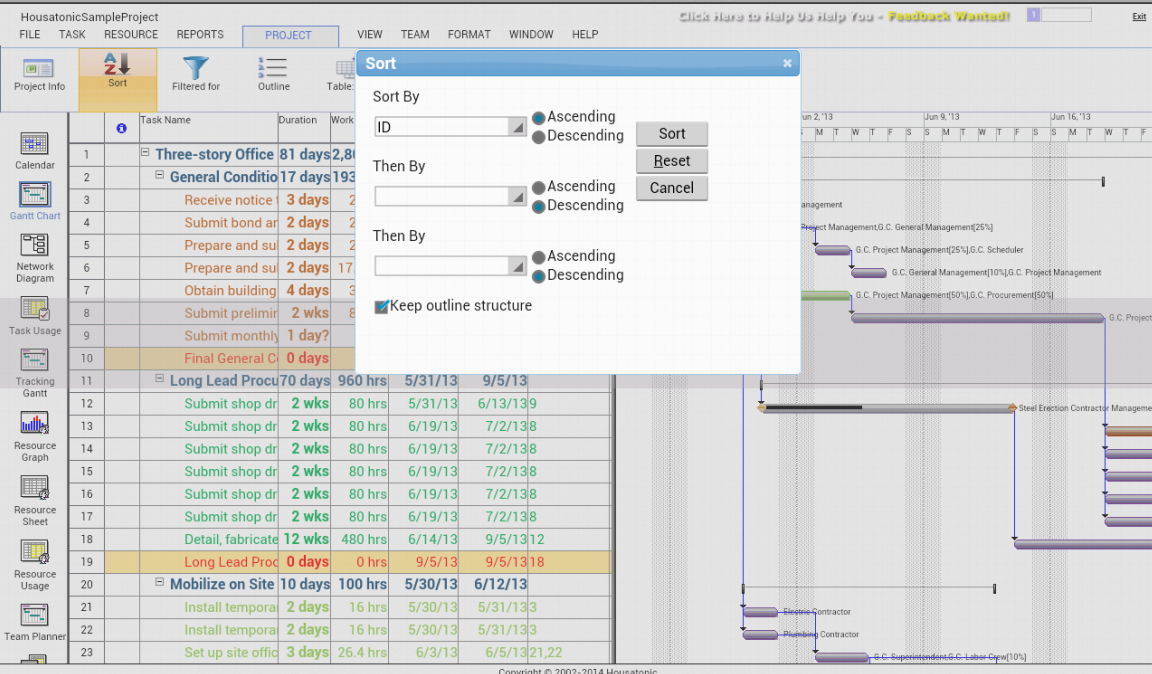Uncheck Keep outline structure

[381, 307]
